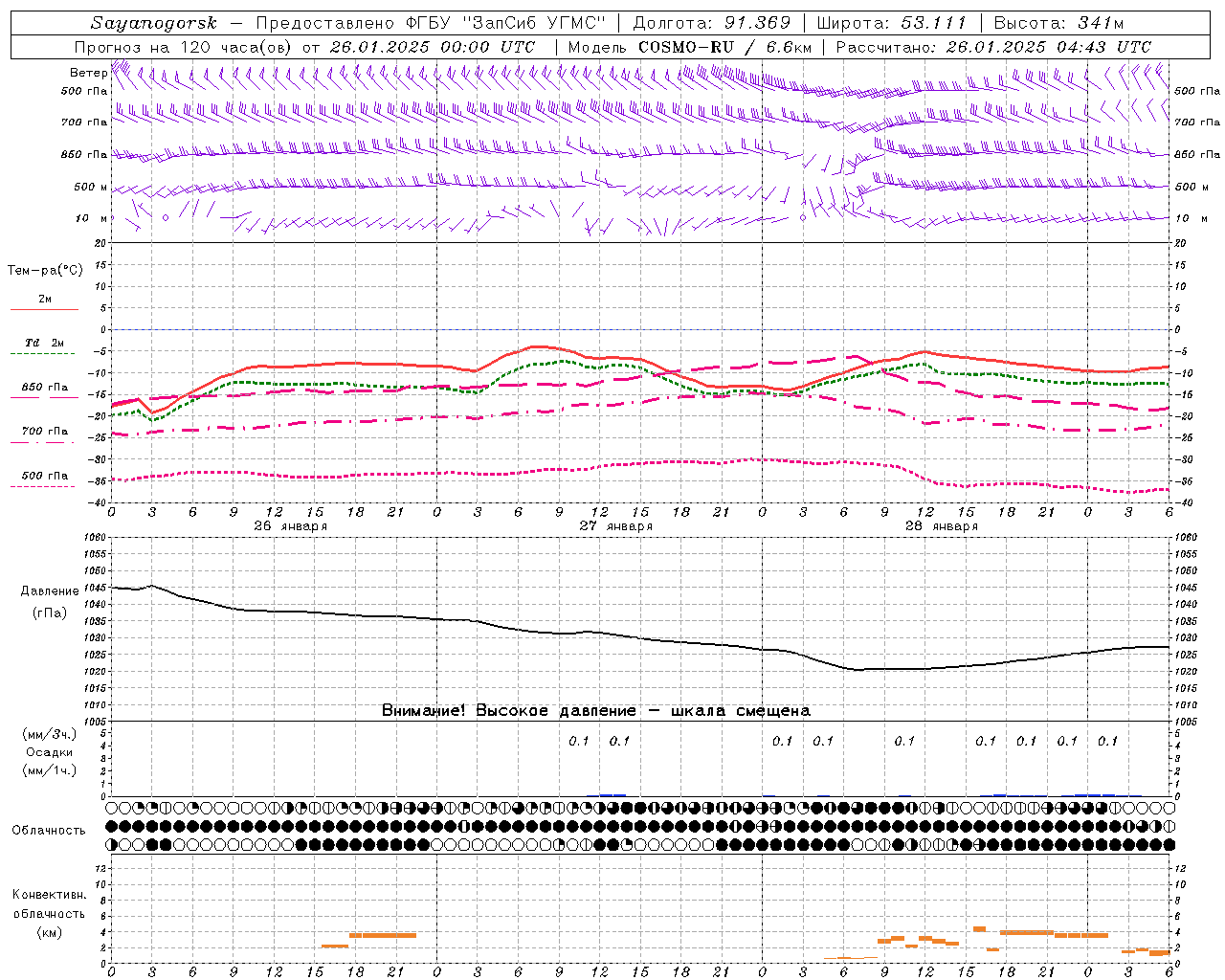Viewport: 1225px width, 980px height.
Task: Click the "Рассчитано: 26.01.2025 04:43 UTC" timestamp
Action: (x=993, y=47)
